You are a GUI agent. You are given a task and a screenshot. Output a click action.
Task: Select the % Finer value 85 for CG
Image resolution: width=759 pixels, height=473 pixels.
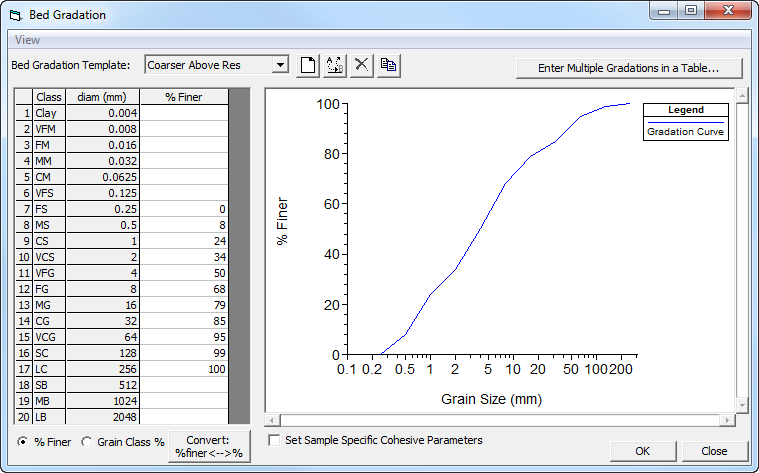click(184, 320)
